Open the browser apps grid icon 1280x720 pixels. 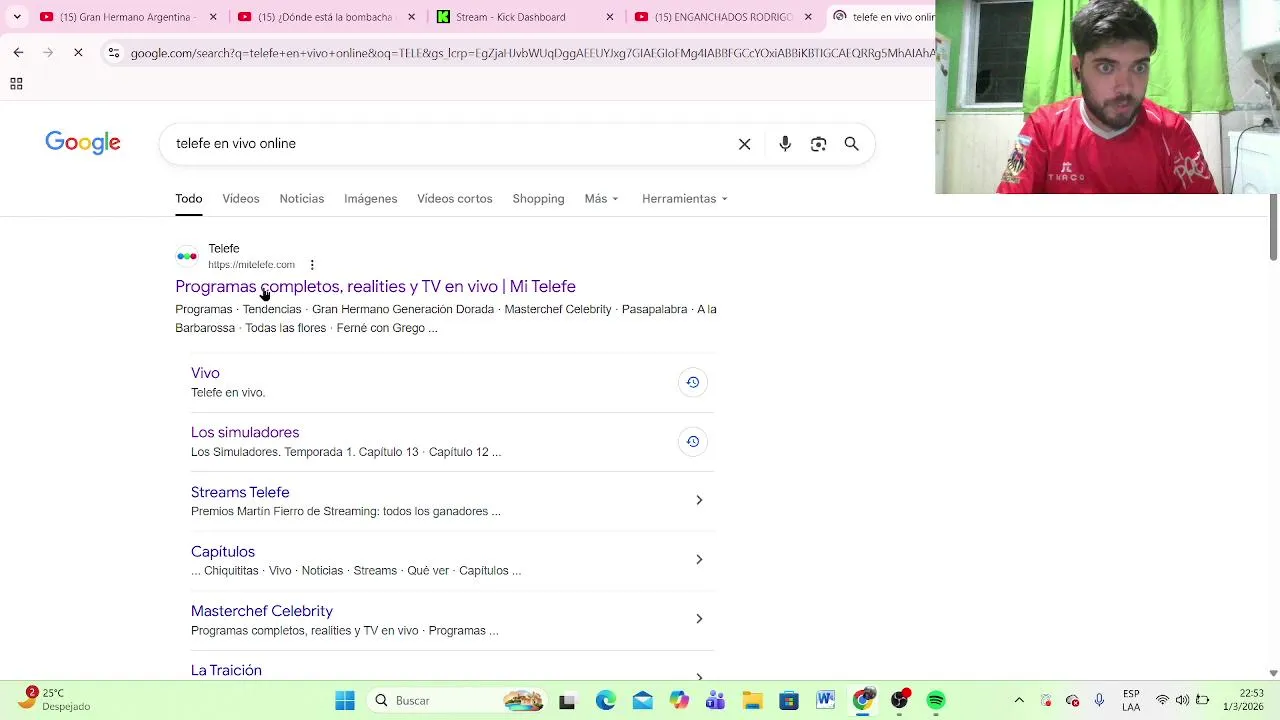point(16,84)
